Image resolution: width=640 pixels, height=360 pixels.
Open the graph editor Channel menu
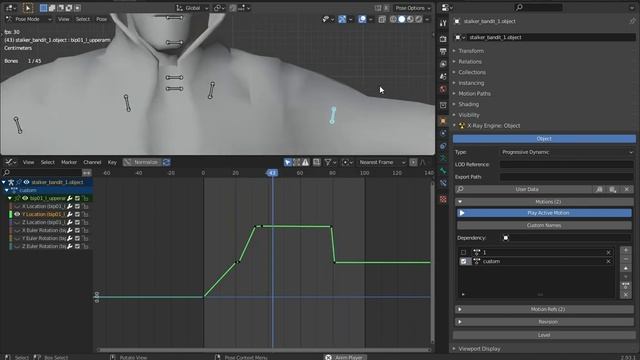coord(92,162)
